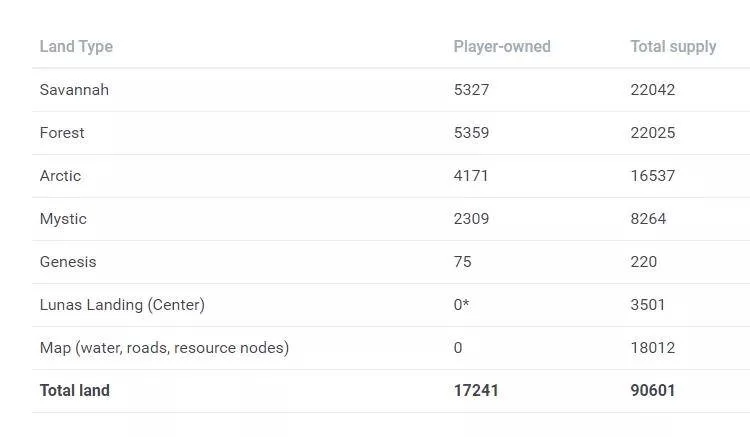
Task: Click the Lunas Landing (Center) label
Action: 122,305
